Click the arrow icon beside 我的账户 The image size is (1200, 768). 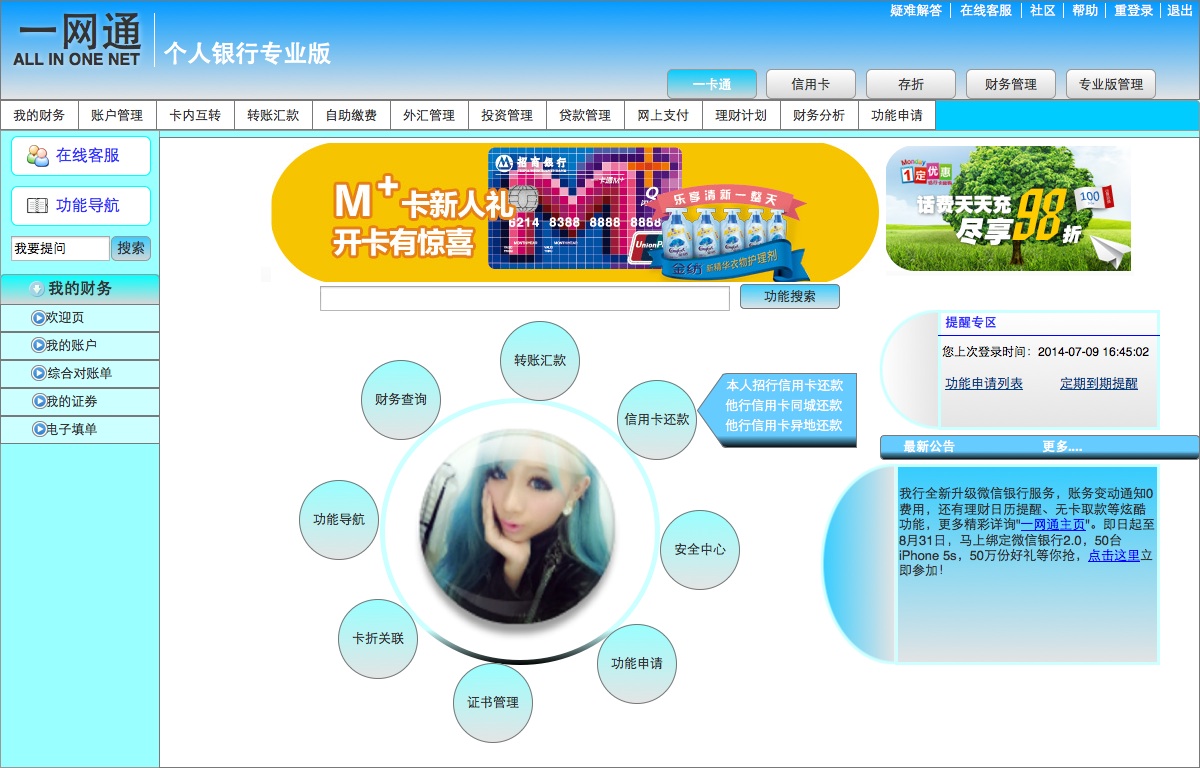pyautogui.click(x=38, y=346)
